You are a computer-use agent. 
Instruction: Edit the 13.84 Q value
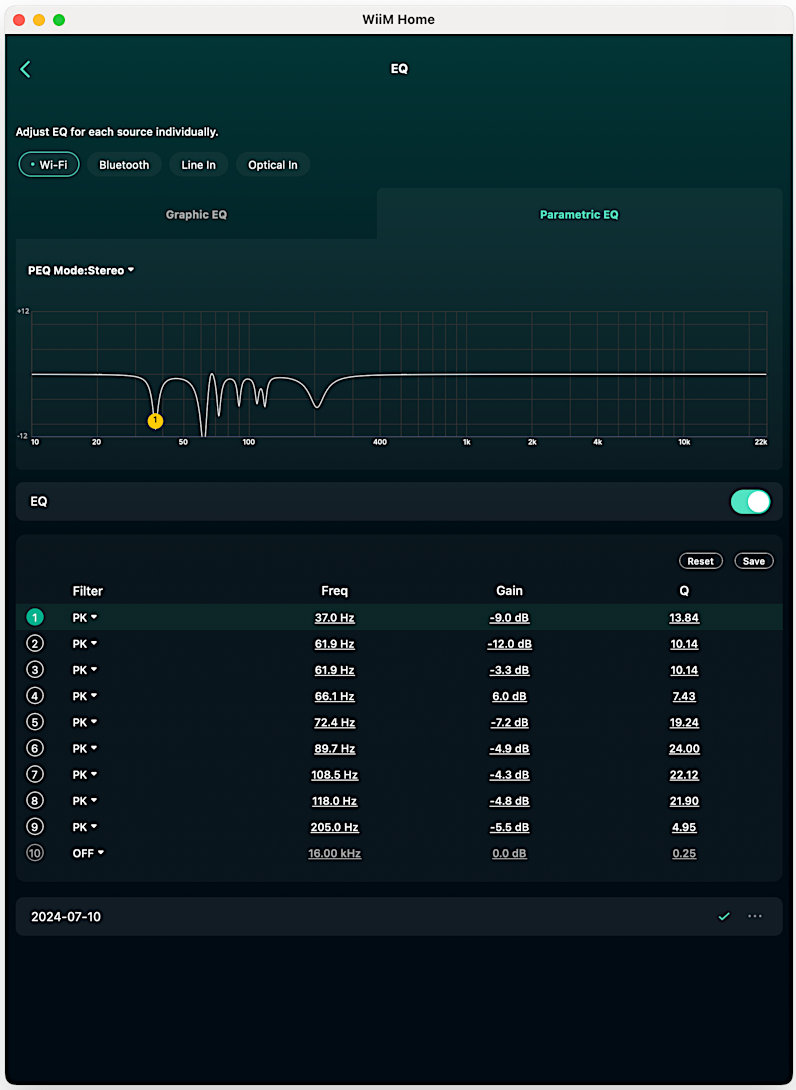pyautogui.click(x=684, y=617)
